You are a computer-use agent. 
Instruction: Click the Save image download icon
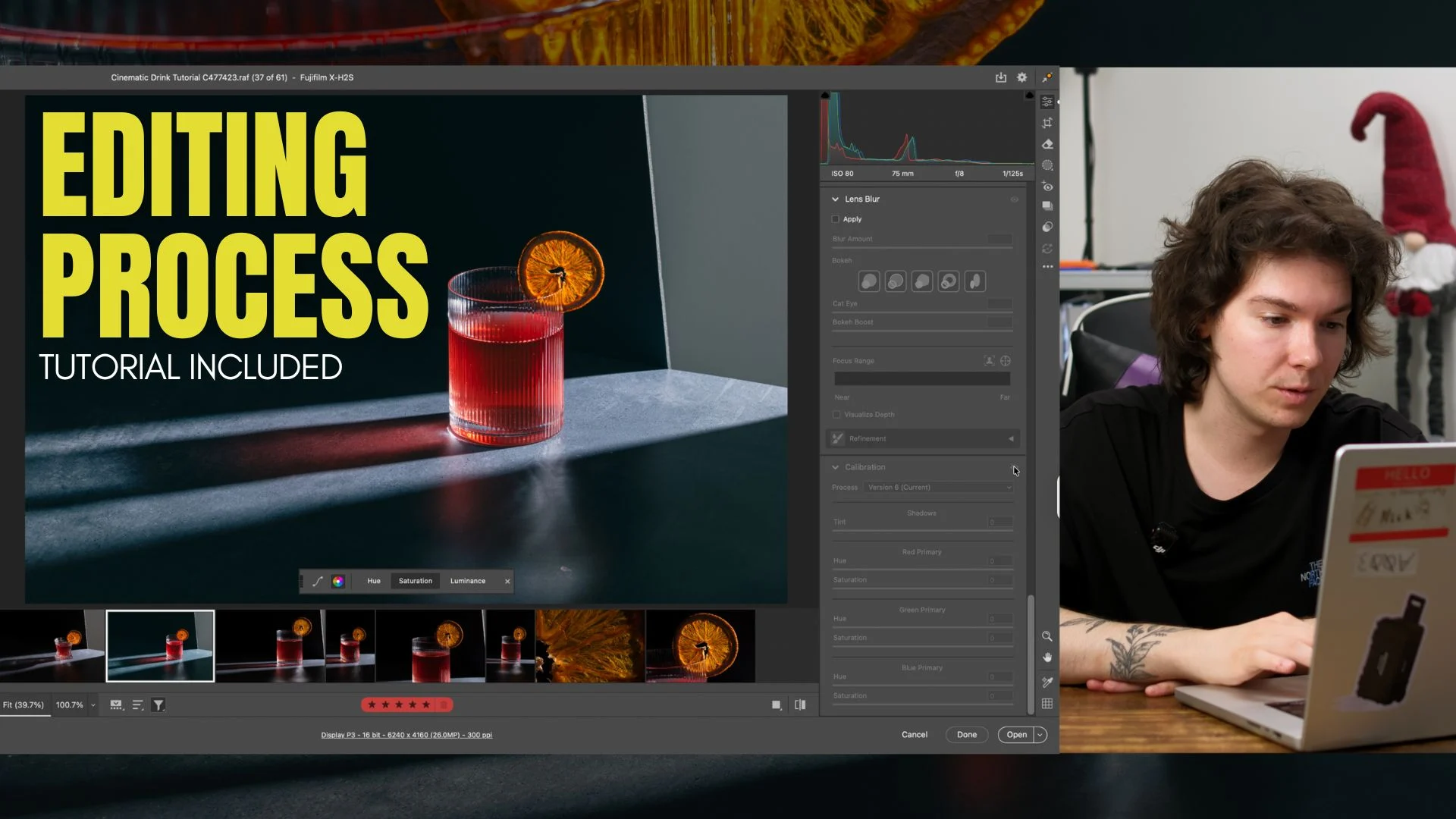[x=1001, y=77]
